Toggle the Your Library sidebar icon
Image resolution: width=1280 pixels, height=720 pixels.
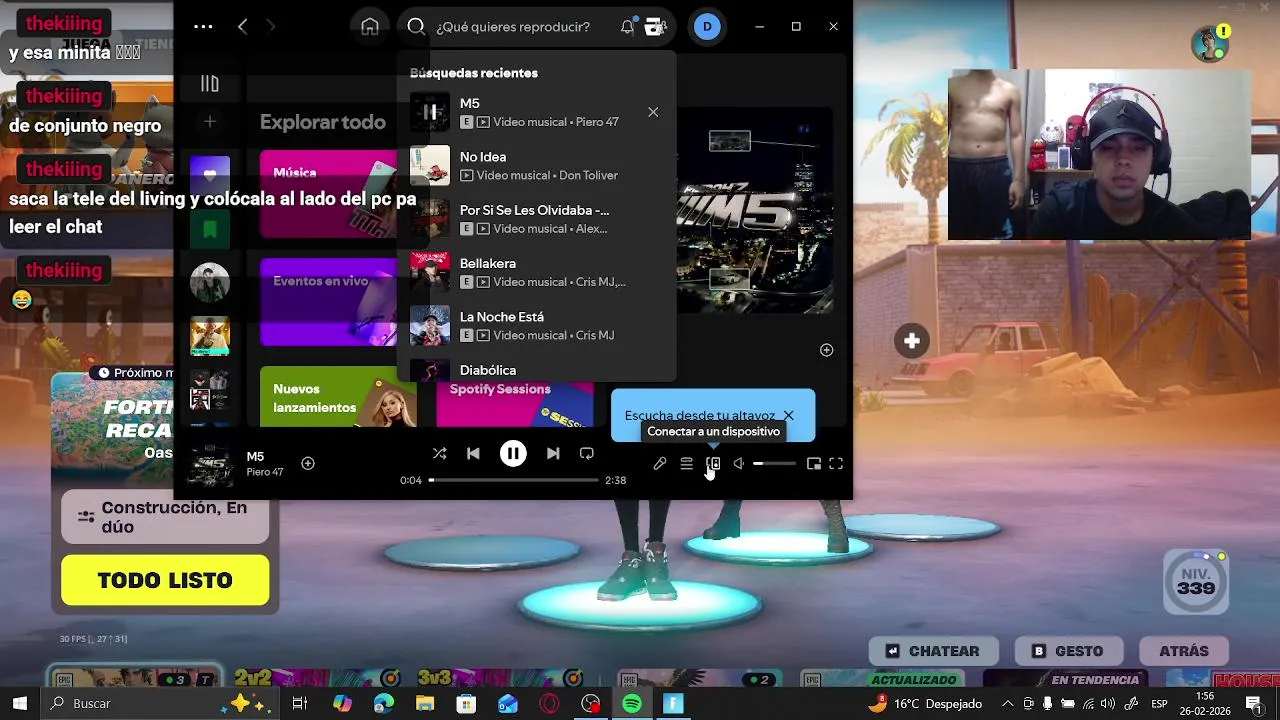pos(210,84)
